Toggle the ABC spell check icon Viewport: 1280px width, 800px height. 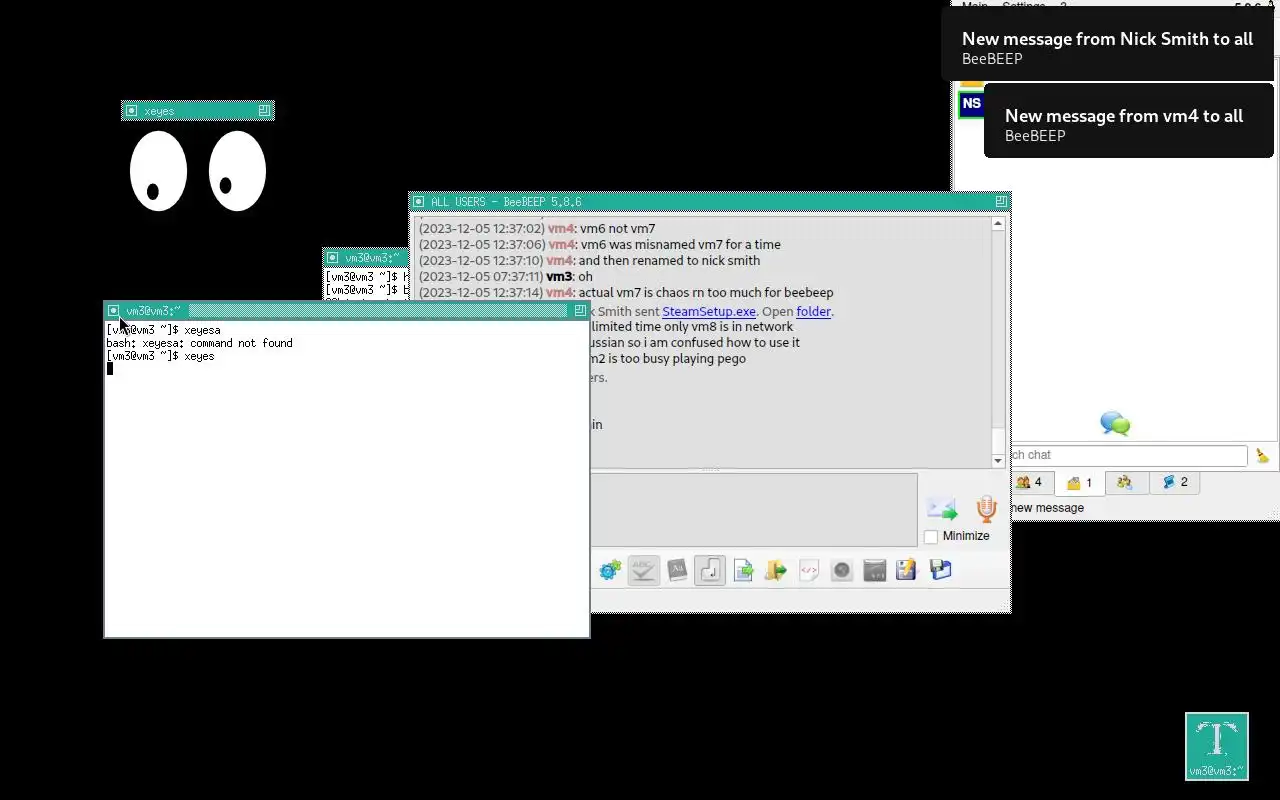[x=643, y=570]
